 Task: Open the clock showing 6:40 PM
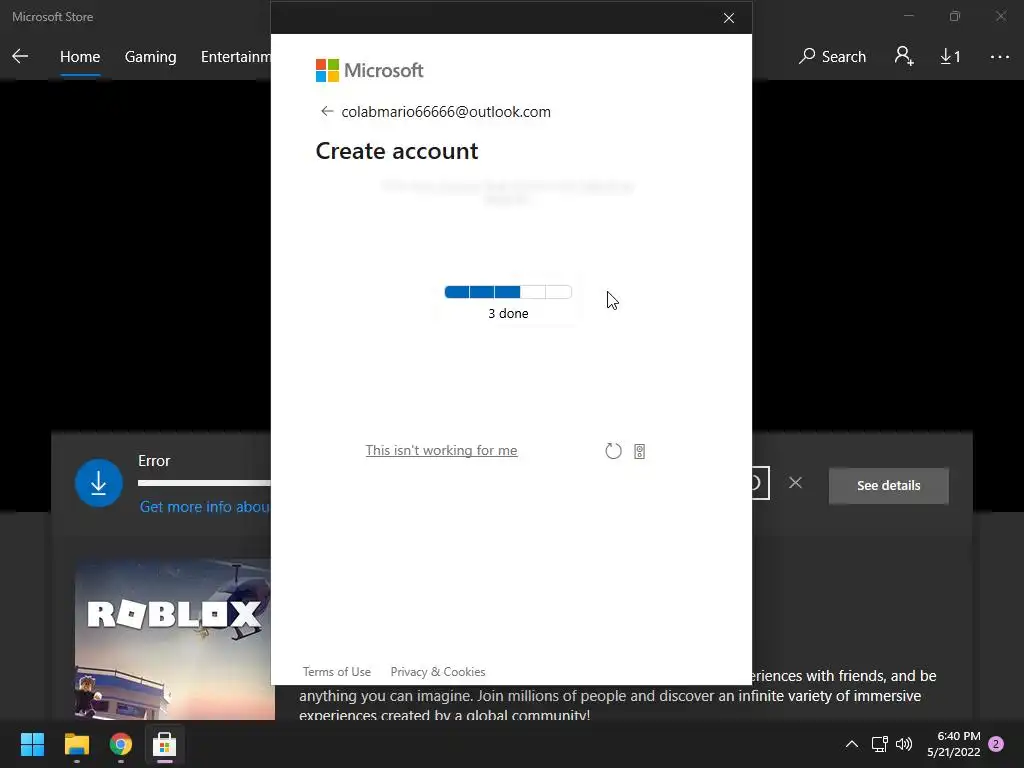tap(953, 744)
